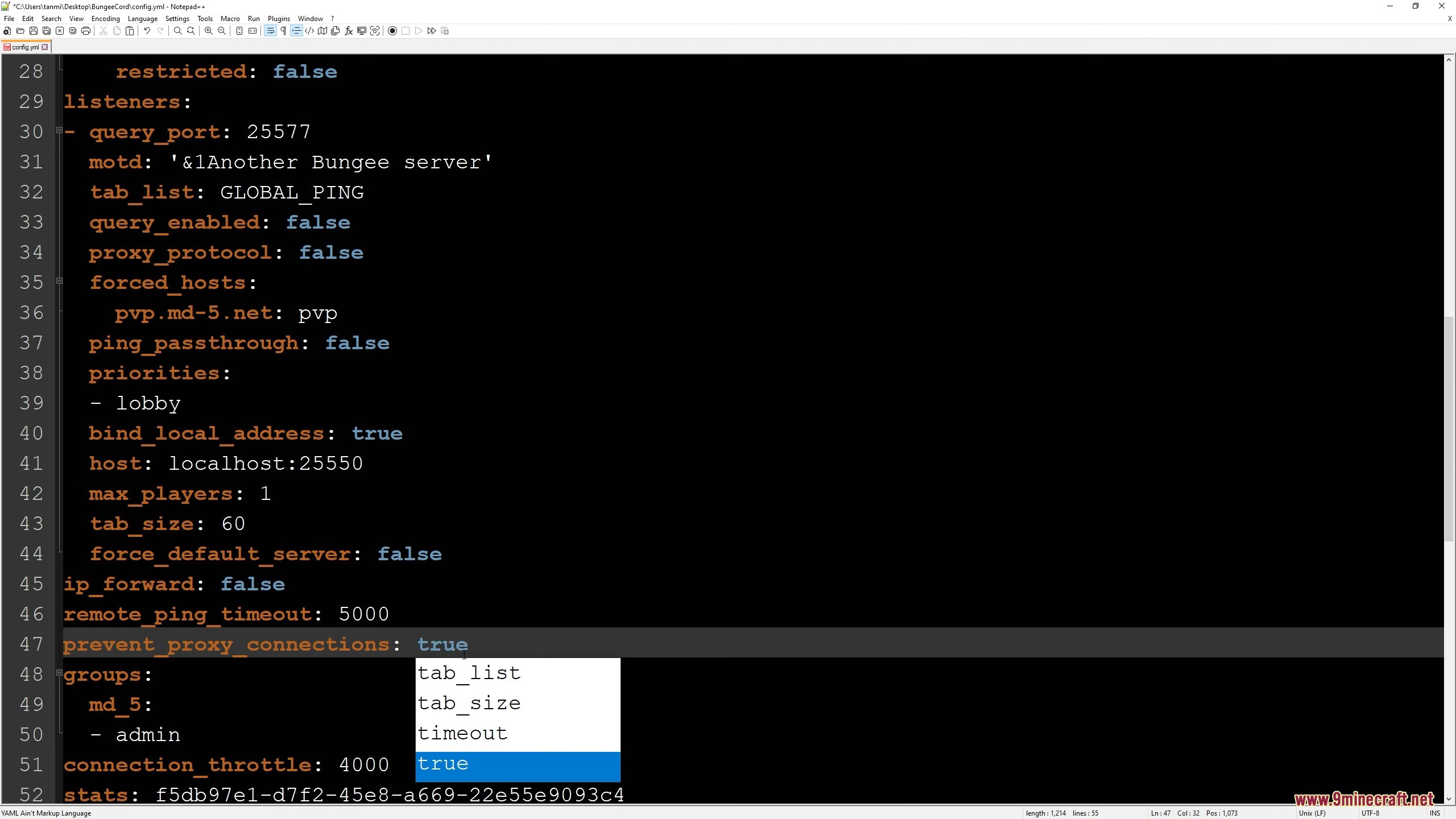
Task: Click the Find magnifier toolbar icon
Action: (x=177, y=31)
